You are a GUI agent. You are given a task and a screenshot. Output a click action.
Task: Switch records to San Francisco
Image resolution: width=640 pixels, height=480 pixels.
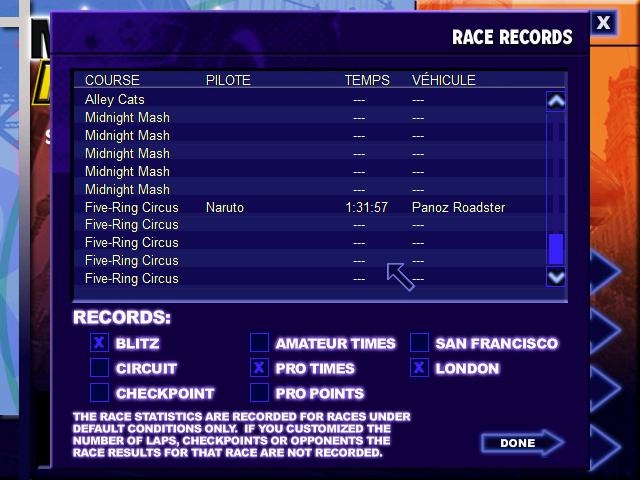(419, 343)
